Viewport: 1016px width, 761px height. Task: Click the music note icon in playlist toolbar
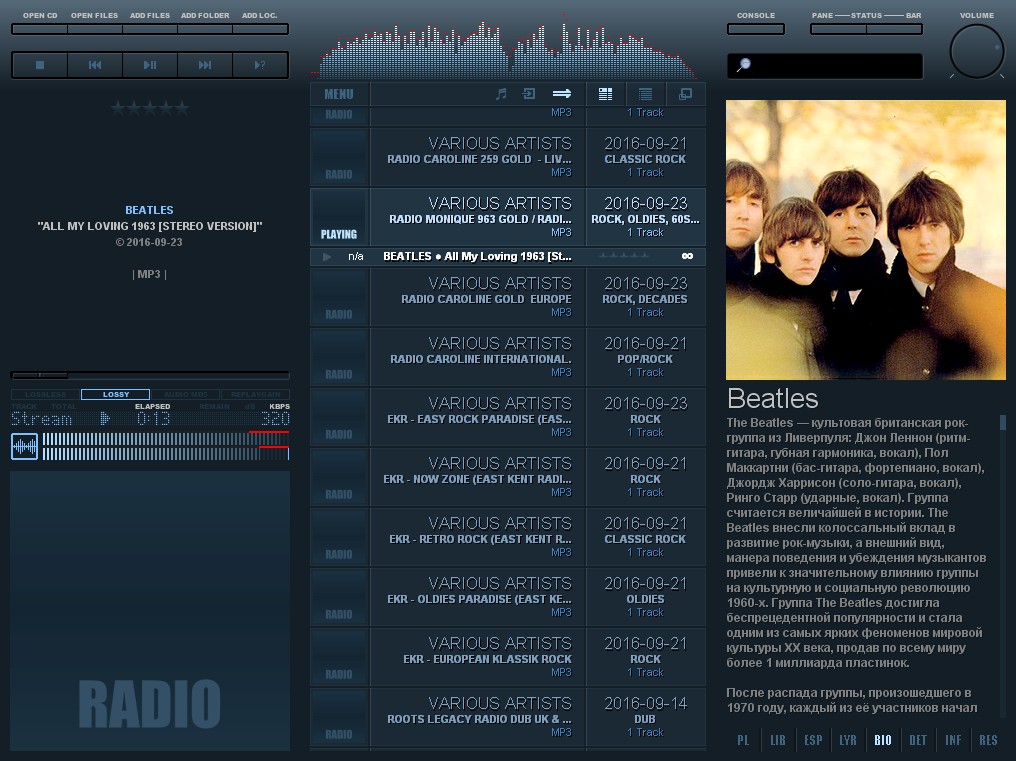pos(501,94)
